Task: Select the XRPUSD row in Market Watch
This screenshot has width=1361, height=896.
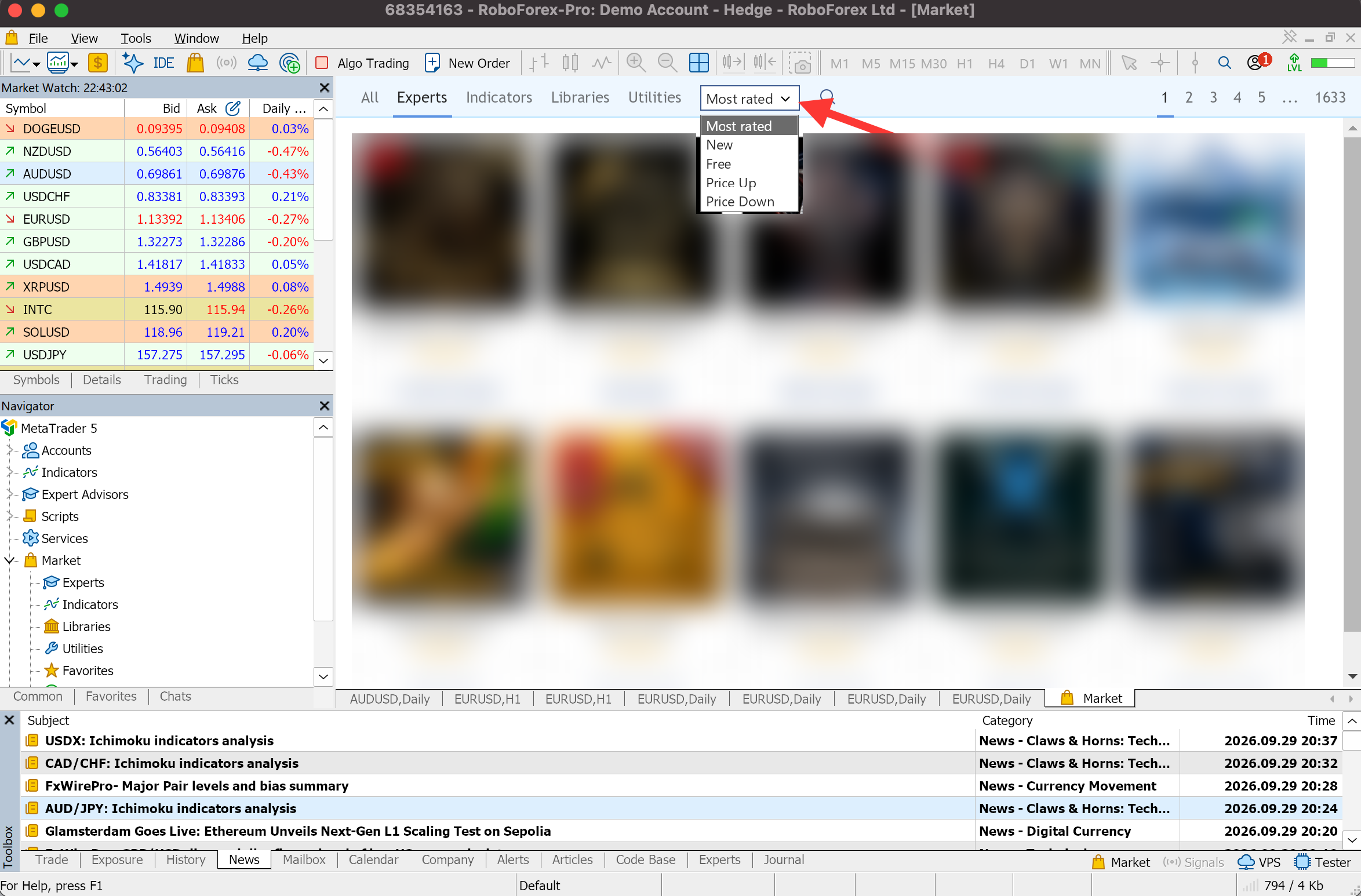Action: click(x=157, y=287)
